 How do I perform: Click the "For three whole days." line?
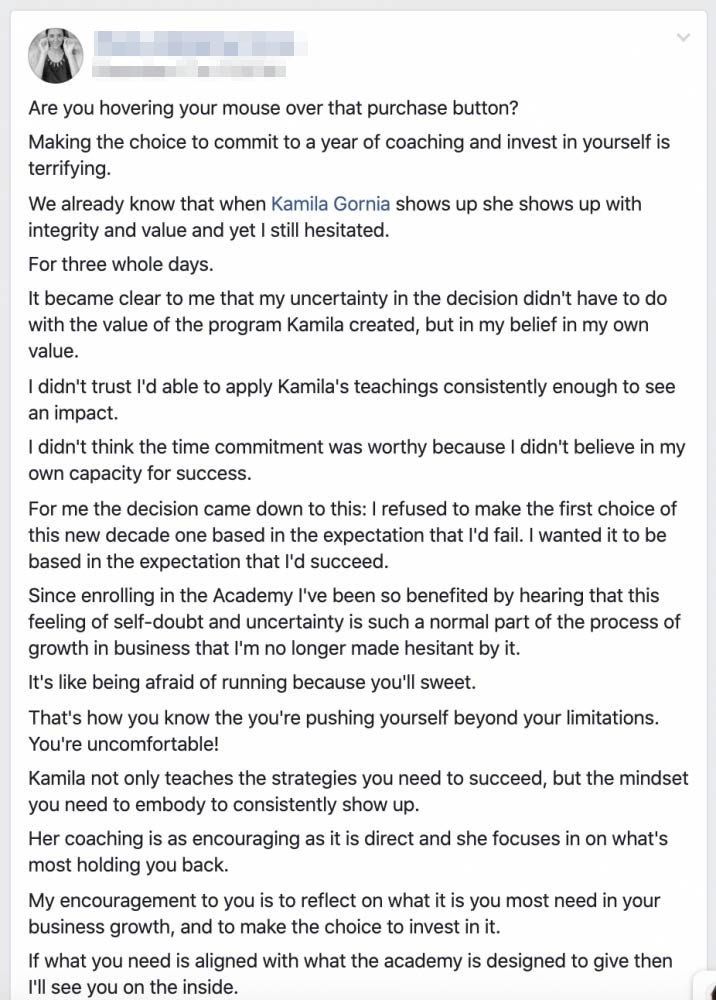[x=121, y=264]
